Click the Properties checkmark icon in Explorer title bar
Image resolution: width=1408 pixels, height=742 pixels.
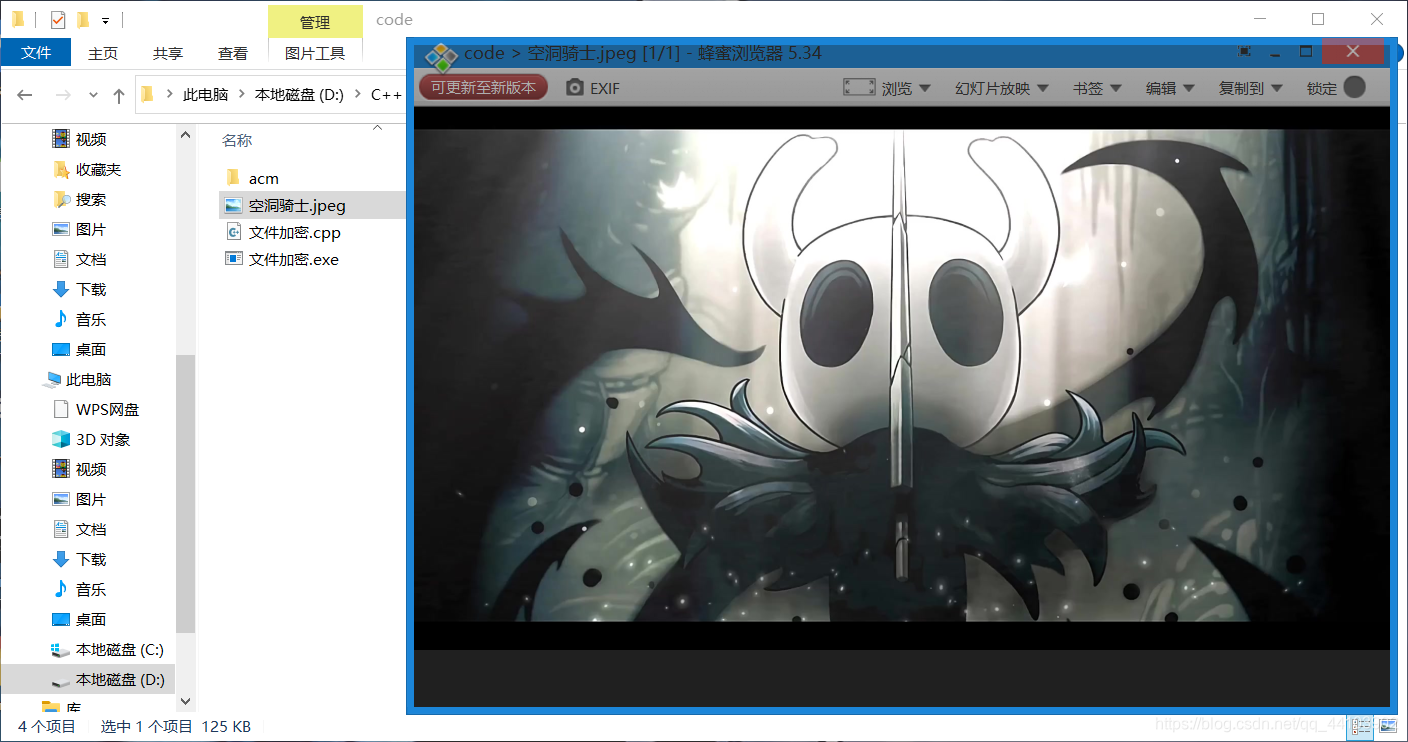point(57,19)
